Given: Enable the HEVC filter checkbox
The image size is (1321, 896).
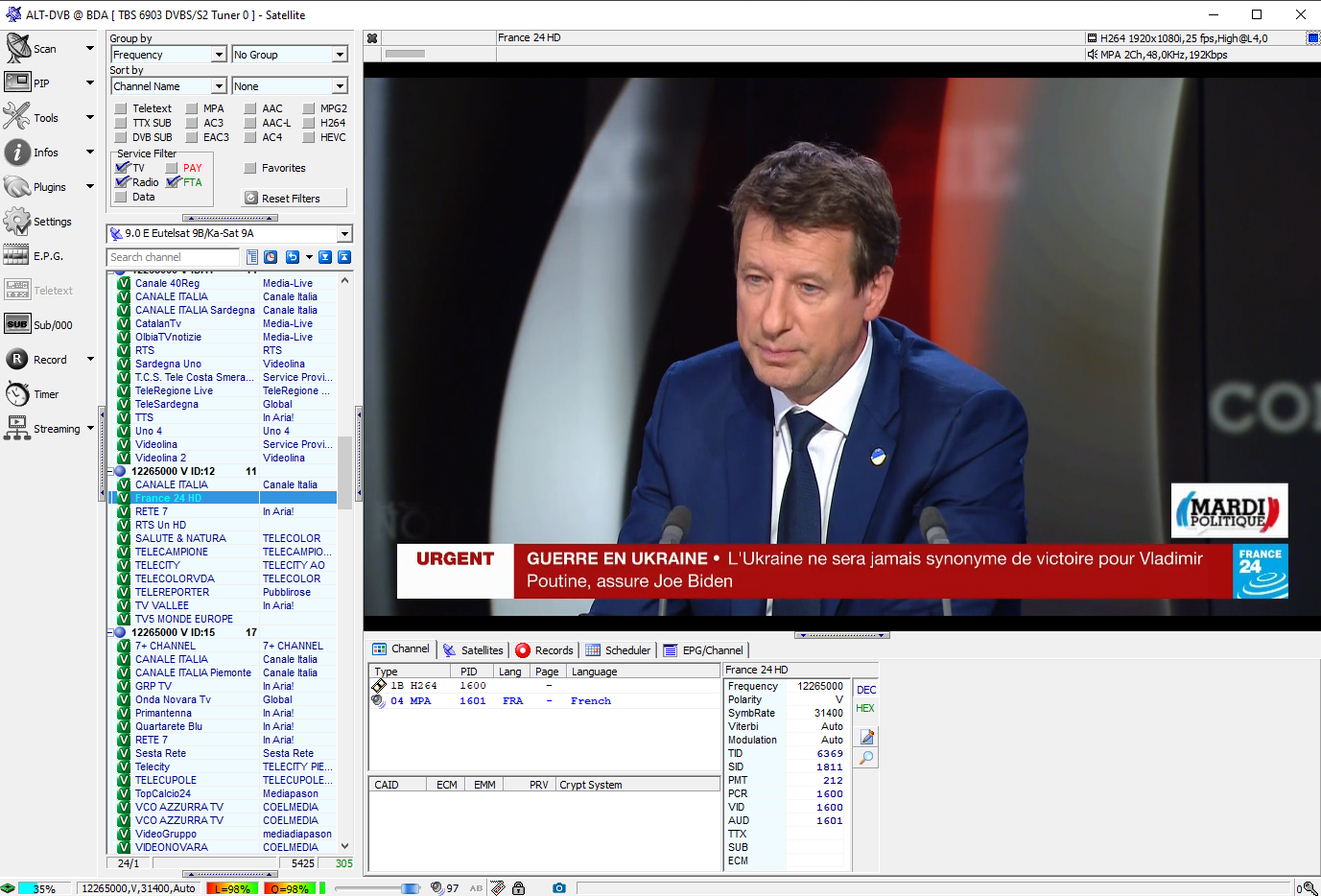Looking at the screenshot, I should (309, 137).
